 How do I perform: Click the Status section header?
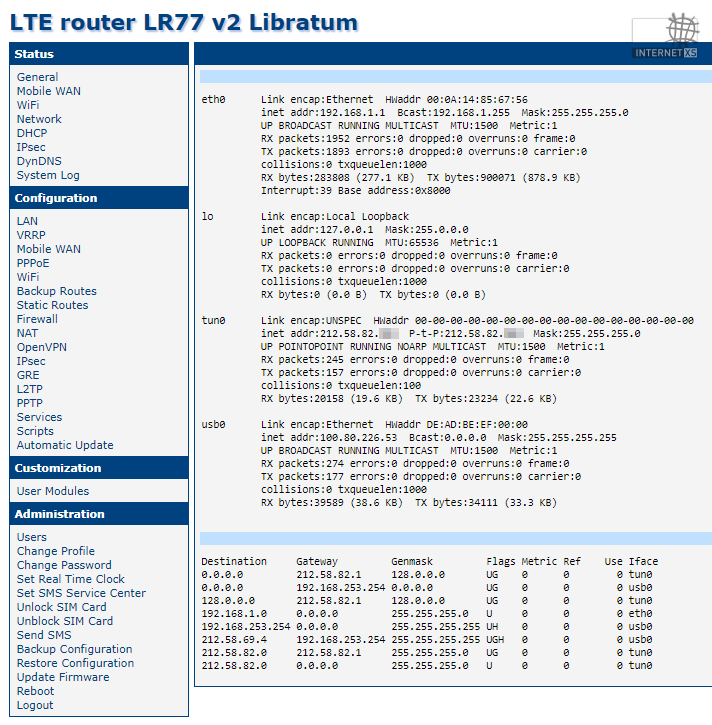pyautogui.click(x=99, y=54)
